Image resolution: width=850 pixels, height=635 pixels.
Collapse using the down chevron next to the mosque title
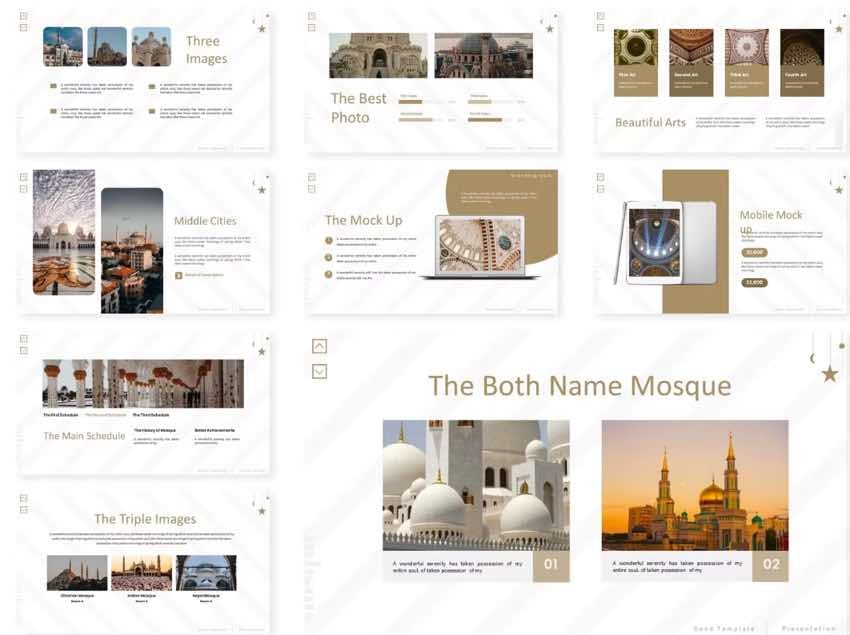[x=318, y=370]
